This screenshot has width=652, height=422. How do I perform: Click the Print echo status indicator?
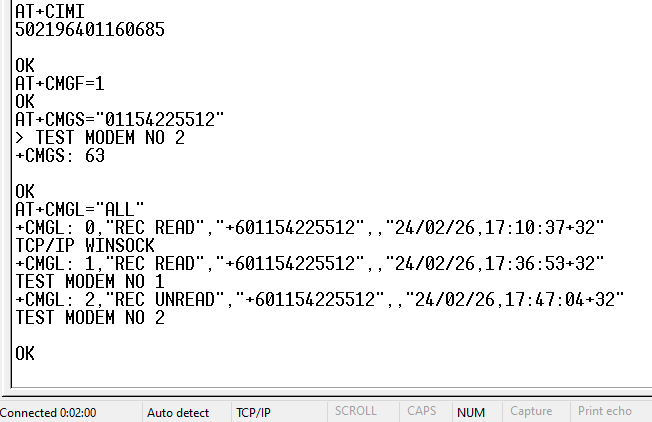[605, 411]
